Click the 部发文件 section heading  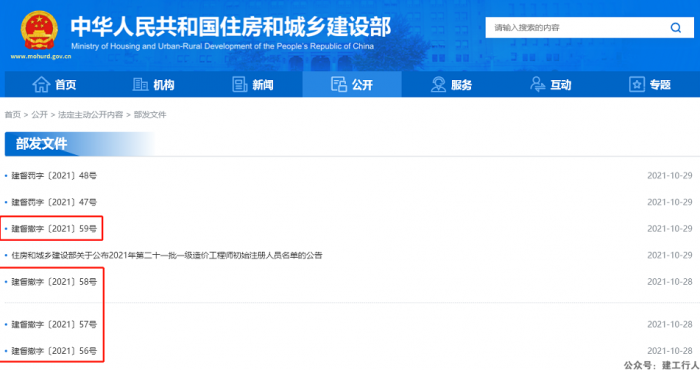42,144
